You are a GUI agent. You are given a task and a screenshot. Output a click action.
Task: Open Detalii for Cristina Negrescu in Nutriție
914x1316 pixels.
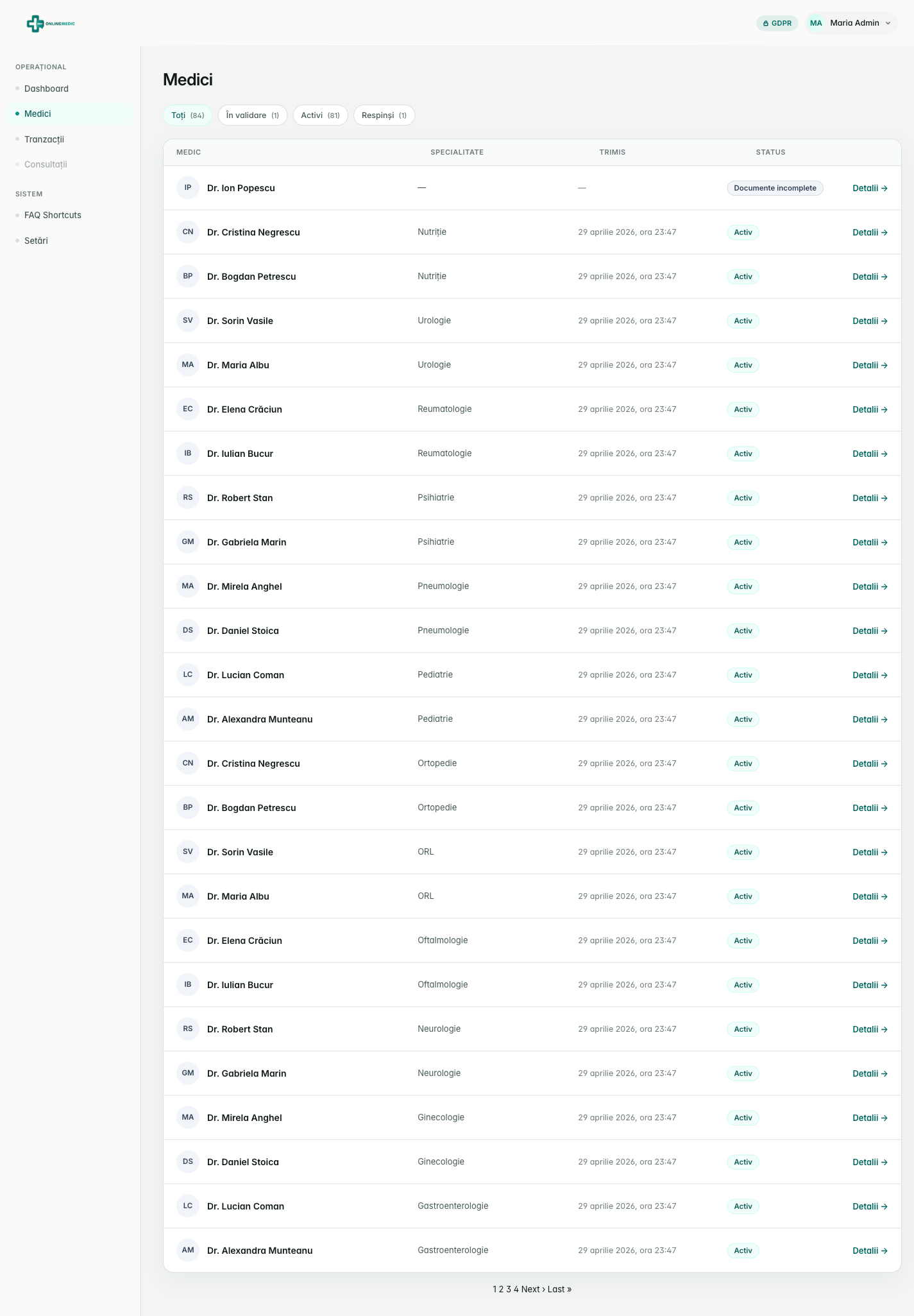point(870,232)
